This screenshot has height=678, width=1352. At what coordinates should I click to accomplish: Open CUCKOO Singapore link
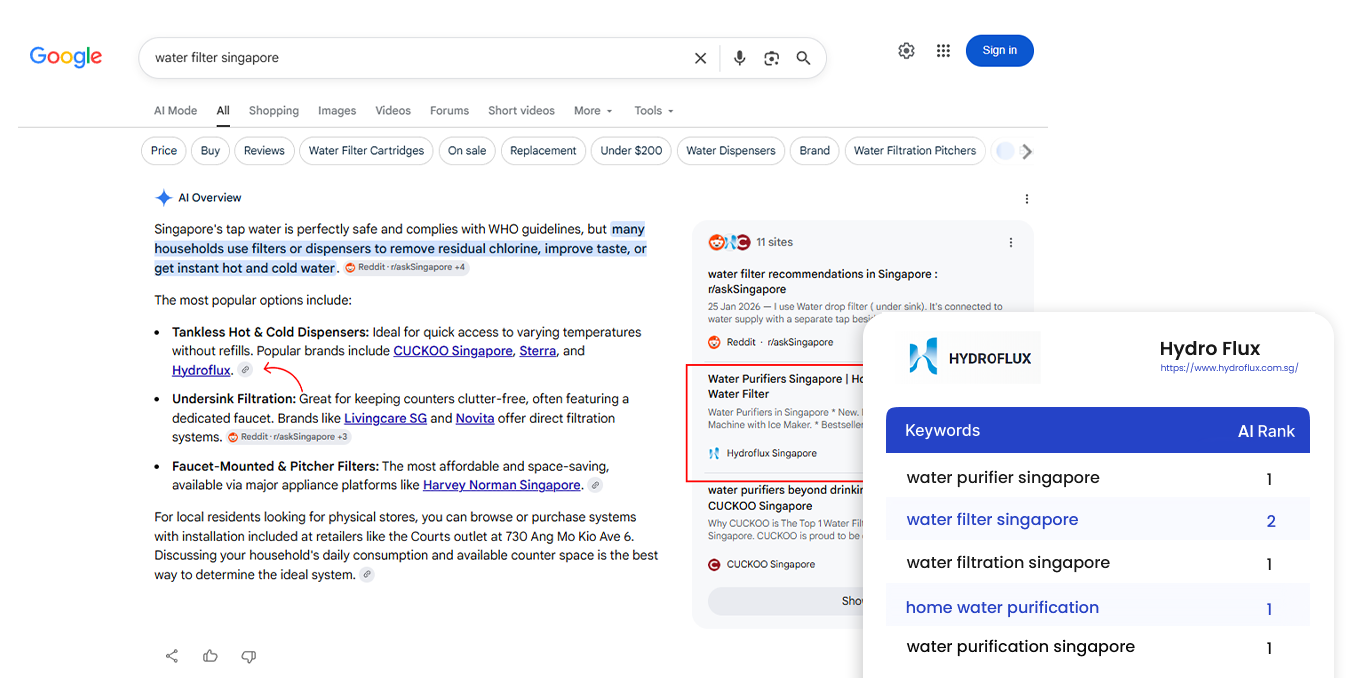[x=453, y=351]
